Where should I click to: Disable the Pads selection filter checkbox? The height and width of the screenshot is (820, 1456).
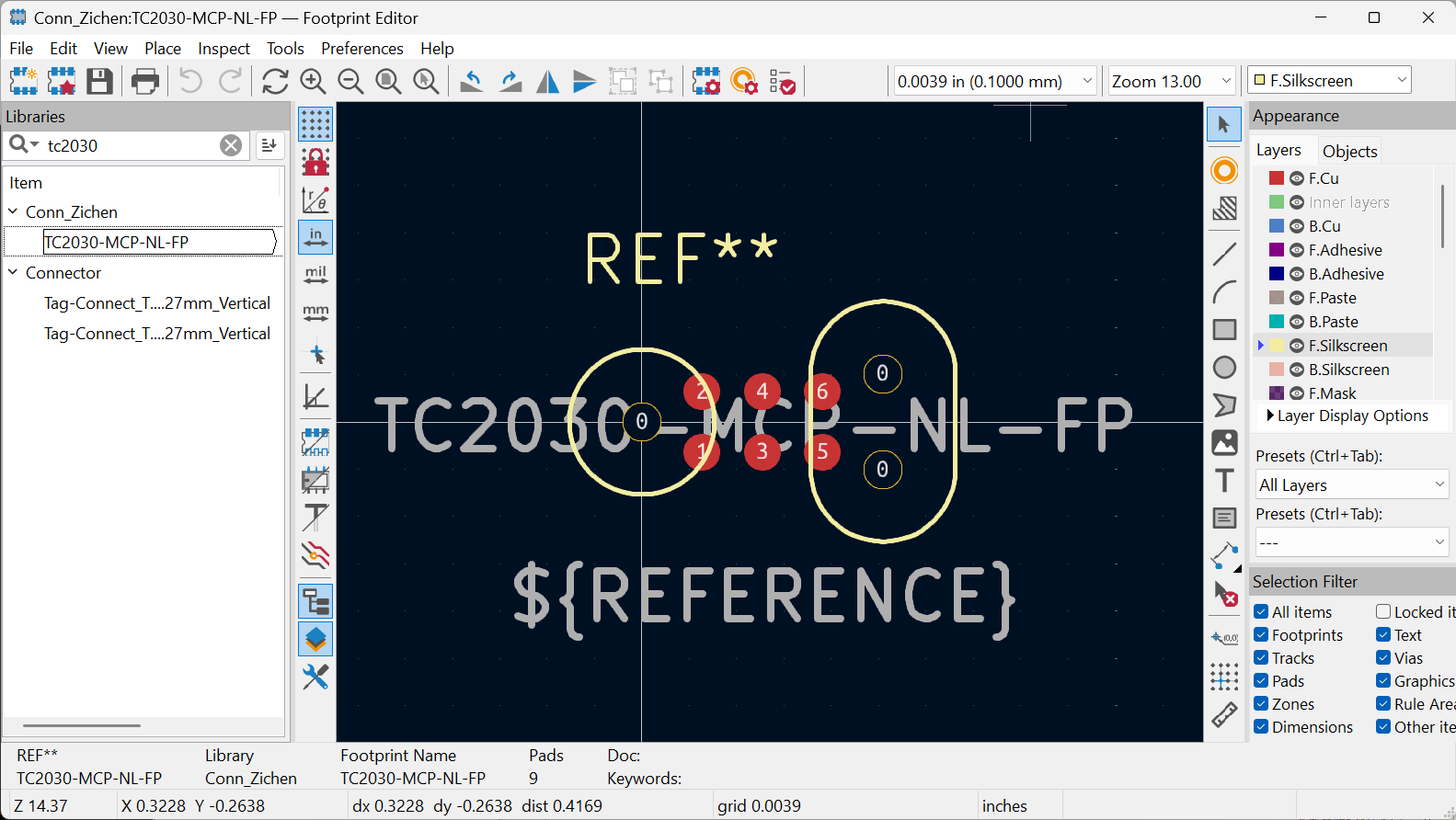tap(1261, 680)
